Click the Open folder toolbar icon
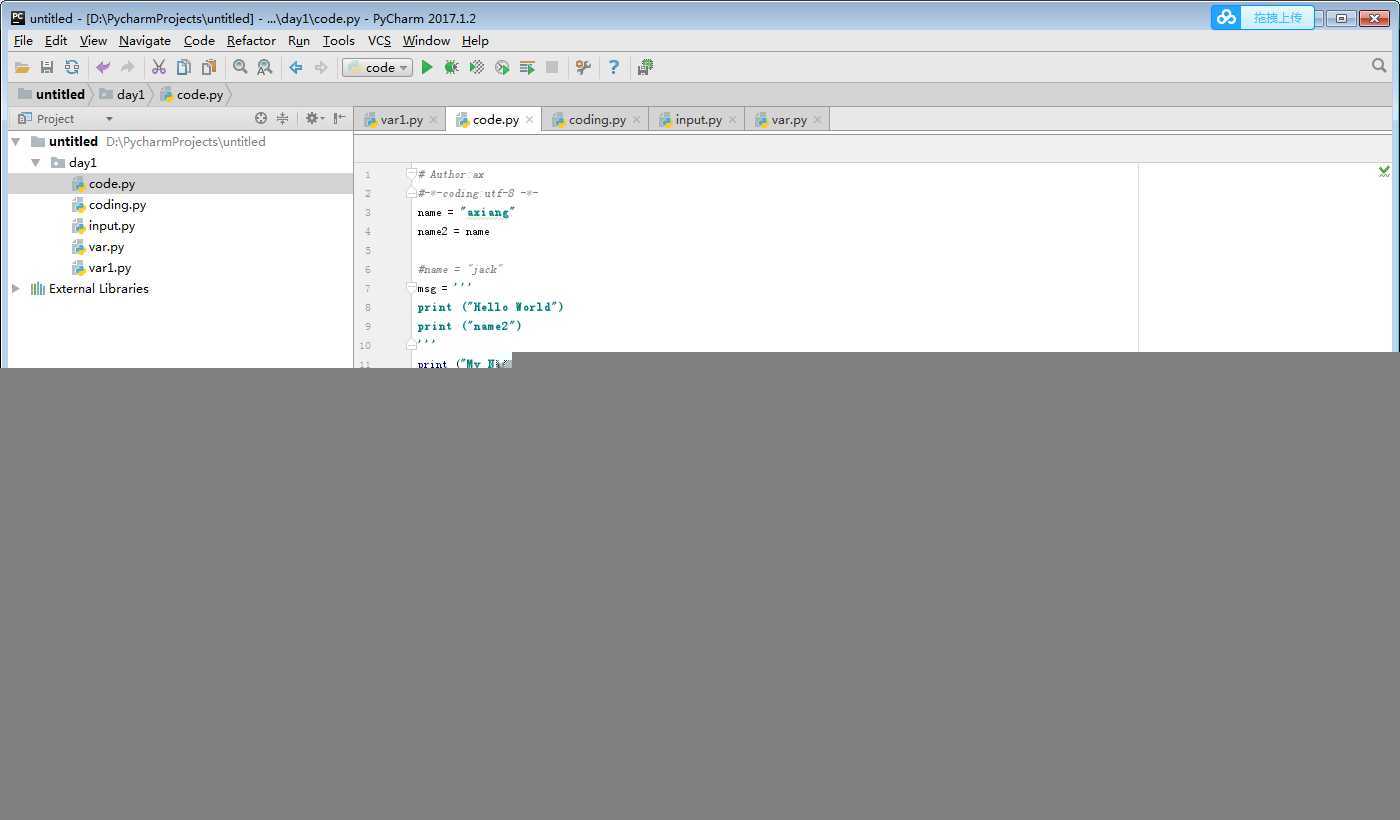1400x820 pixels. (x=21, y=67)
